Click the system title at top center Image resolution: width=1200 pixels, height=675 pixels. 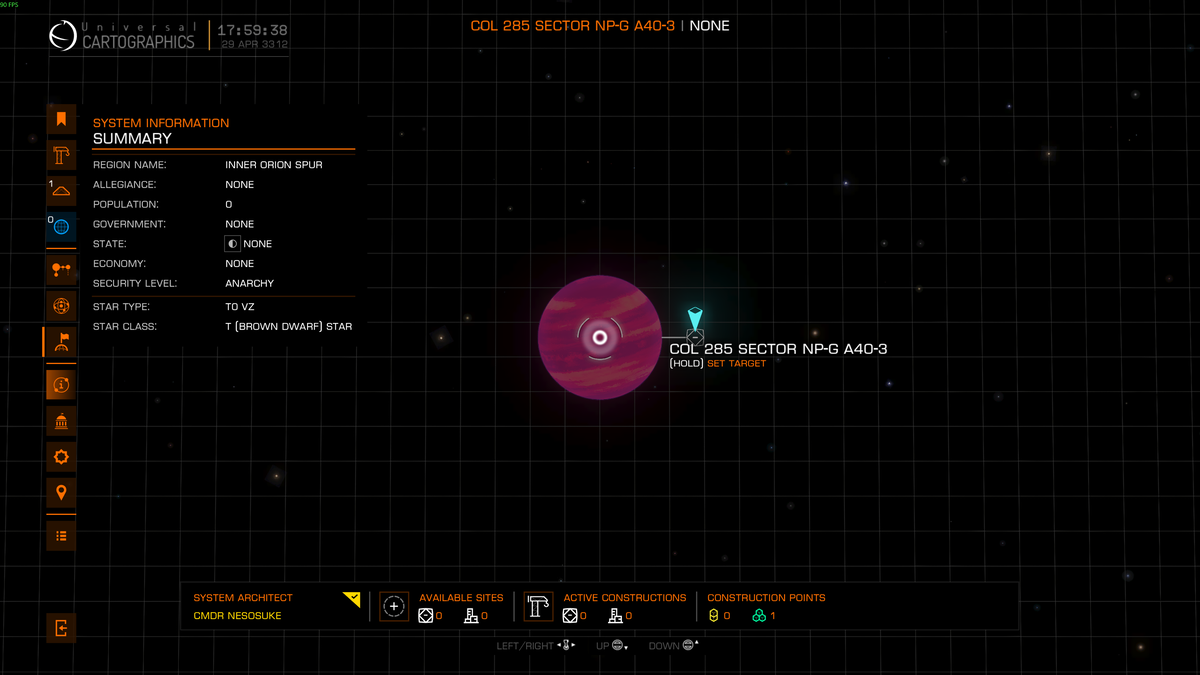point(600,25)
